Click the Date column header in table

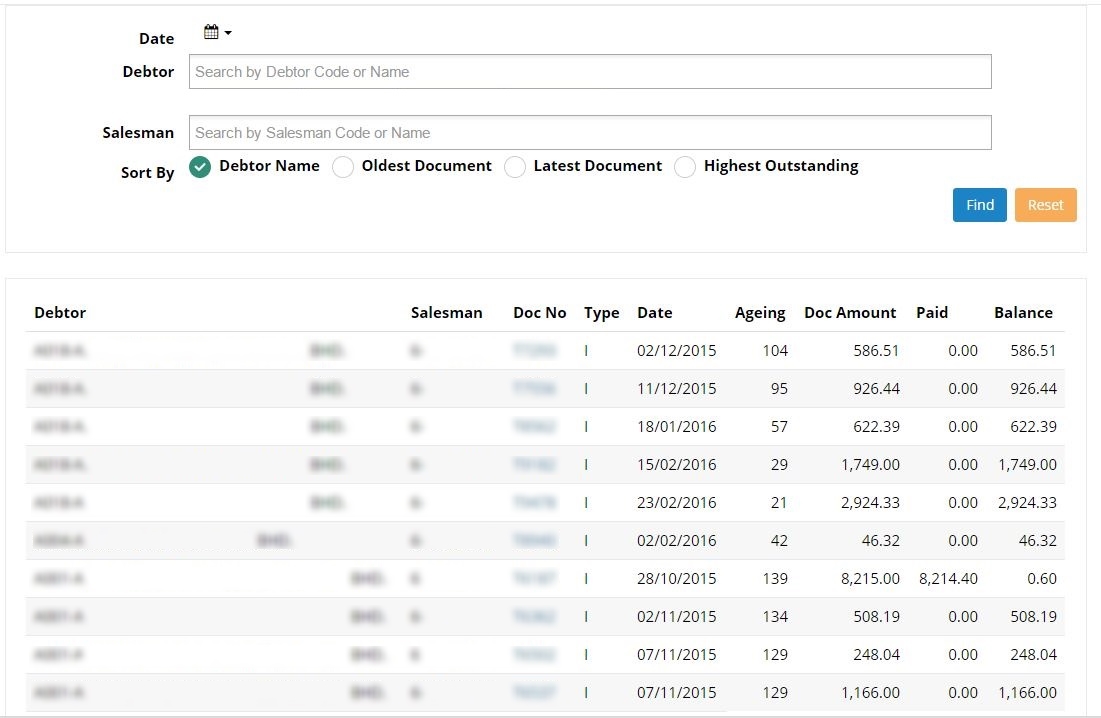(654, 313)
